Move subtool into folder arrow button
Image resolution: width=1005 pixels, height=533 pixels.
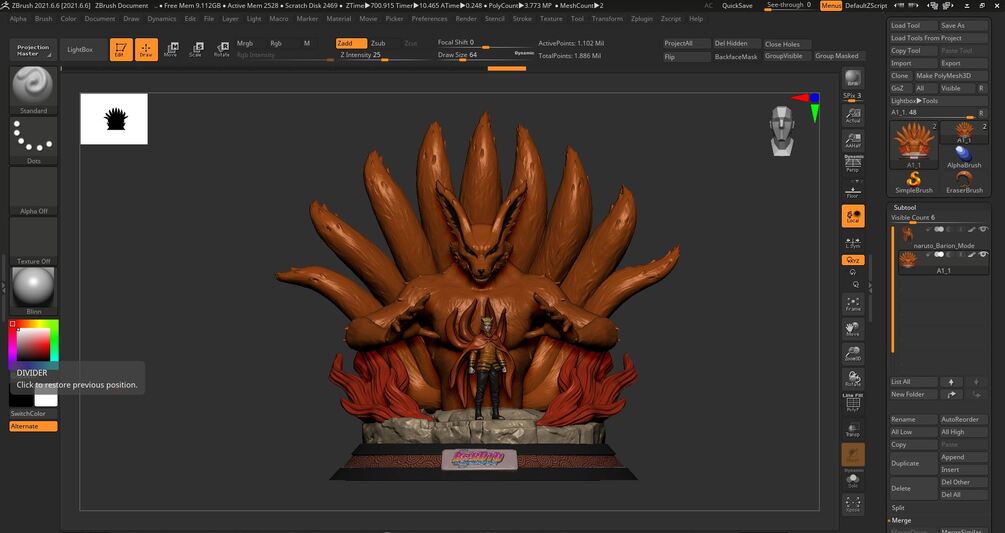(951, 395)
